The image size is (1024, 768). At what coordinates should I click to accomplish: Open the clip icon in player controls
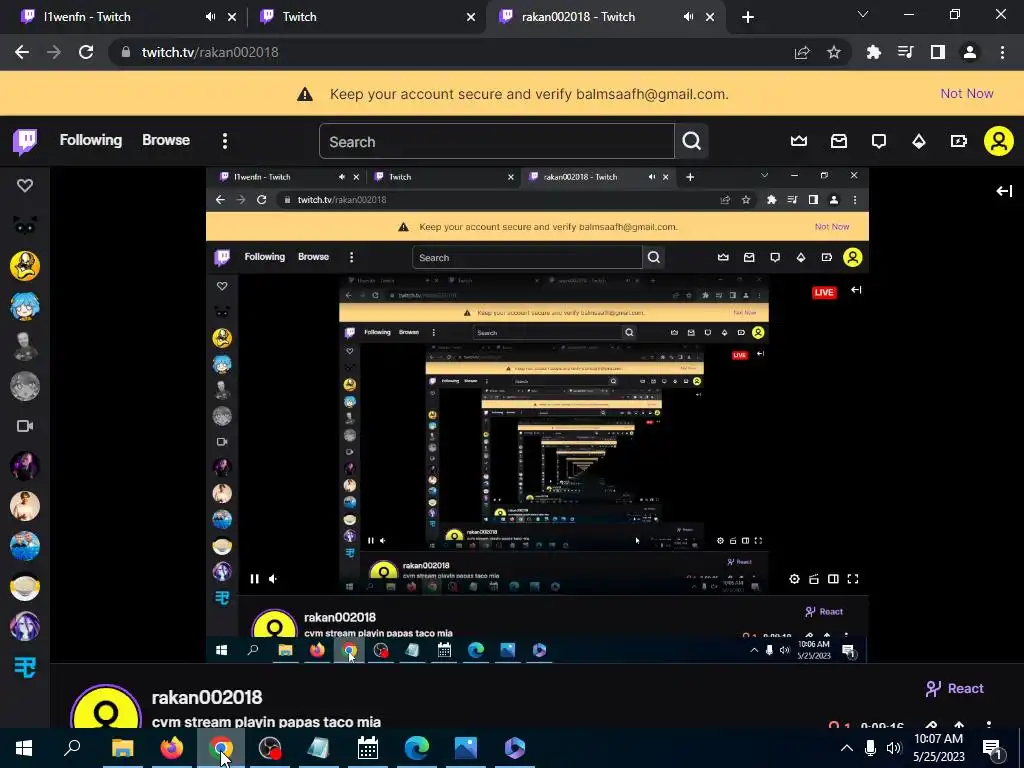point(814,579)
